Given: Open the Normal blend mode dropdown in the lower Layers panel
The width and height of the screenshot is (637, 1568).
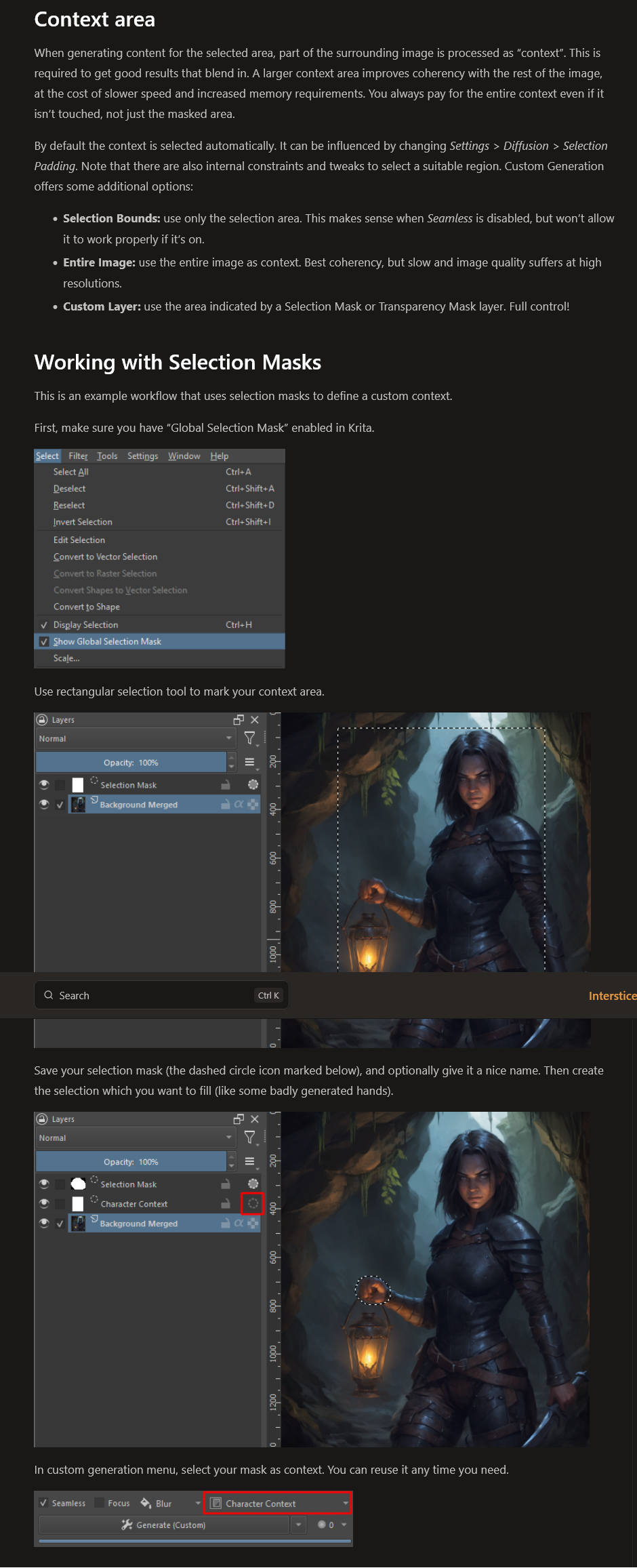Looking at the screenshot, I should click(x=136, y=1138).
